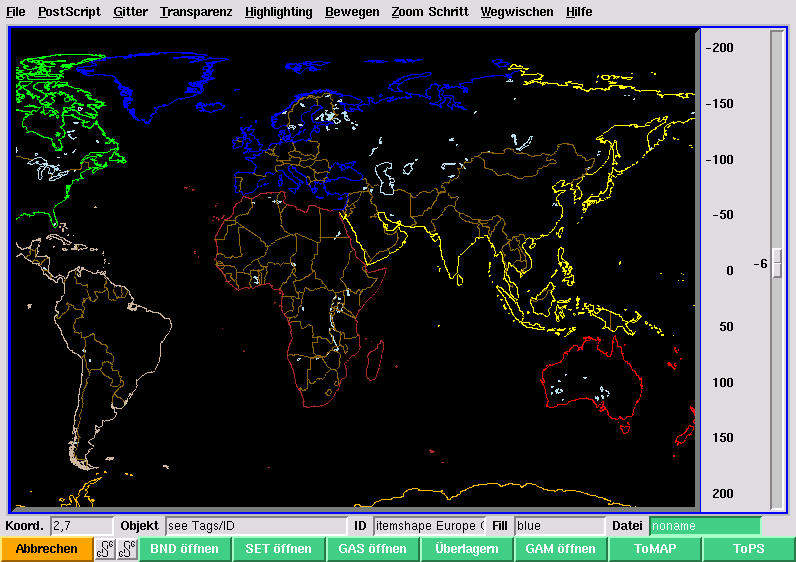Click the SET öffnen button
Screen dimensions: 796x562
(x=279, y=549)
